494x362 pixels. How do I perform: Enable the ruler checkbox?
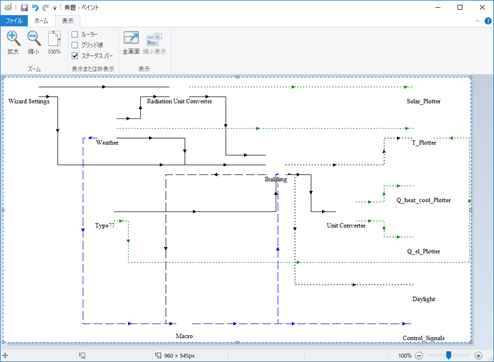(75, 34)
